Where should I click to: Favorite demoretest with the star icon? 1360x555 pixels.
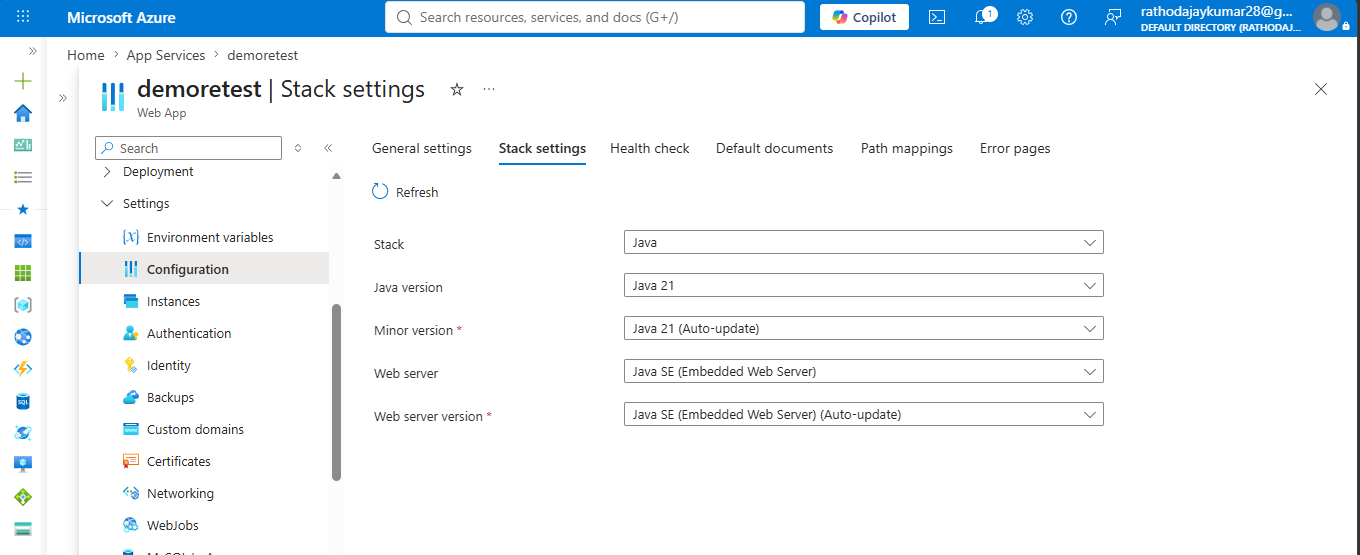pos(457,89)
